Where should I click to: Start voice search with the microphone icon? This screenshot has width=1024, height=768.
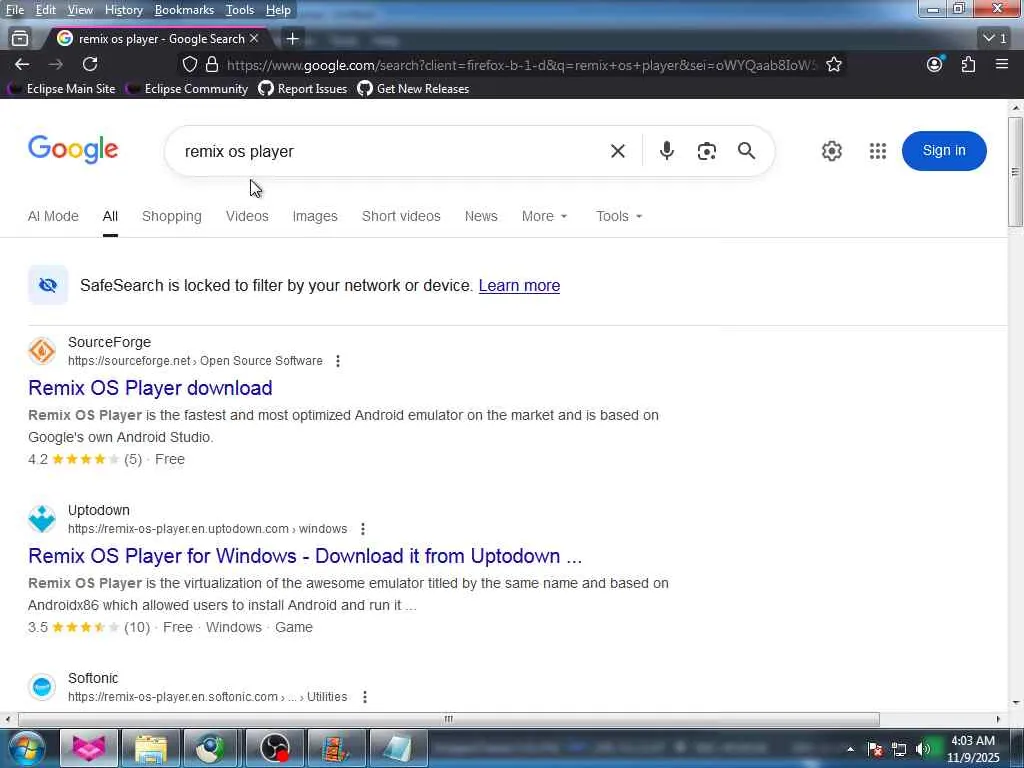click(x=666, y=151)
